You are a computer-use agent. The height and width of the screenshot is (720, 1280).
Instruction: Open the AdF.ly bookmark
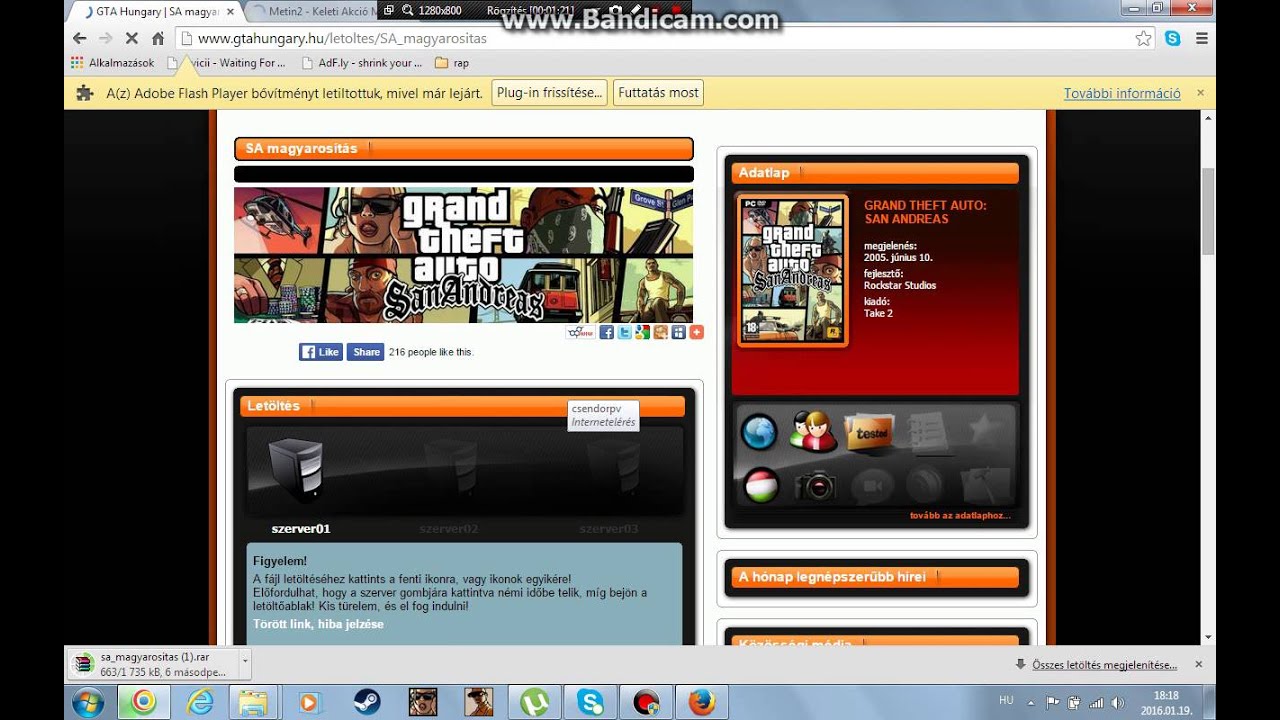(x=363, y=63)
